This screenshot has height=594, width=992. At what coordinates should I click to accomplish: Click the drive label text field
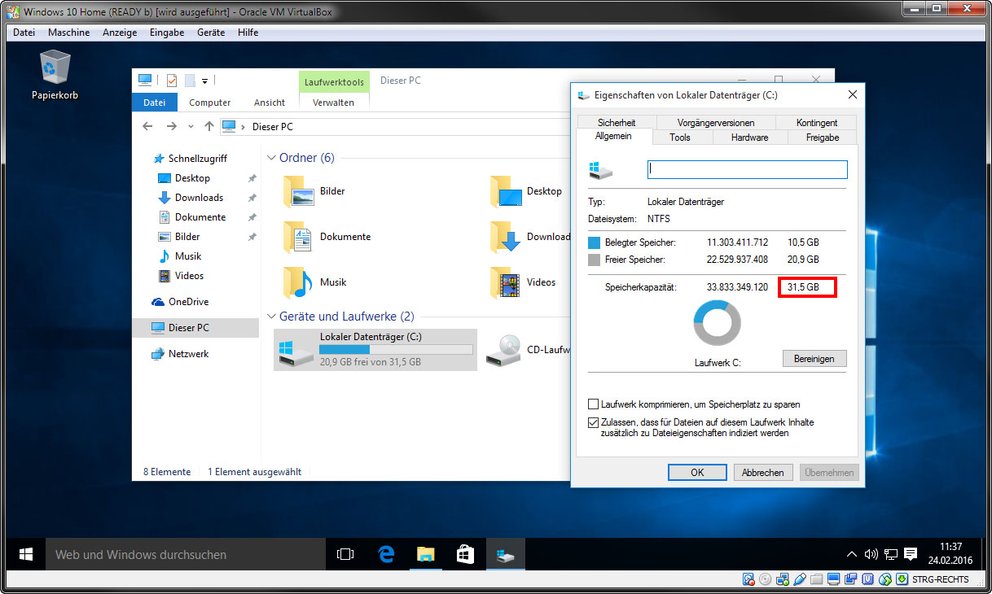pyautogui.click(x=747, y=170)
